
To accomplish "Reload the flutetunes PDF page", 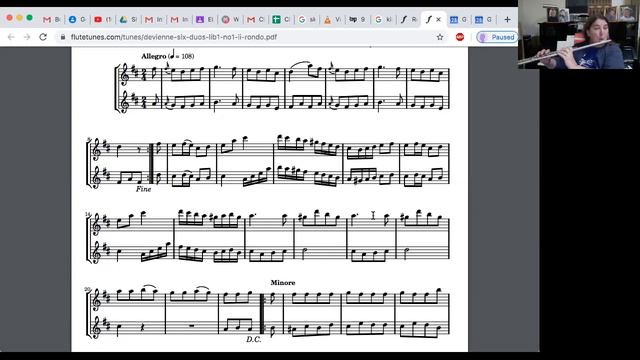I will click(x=43, y=37).
